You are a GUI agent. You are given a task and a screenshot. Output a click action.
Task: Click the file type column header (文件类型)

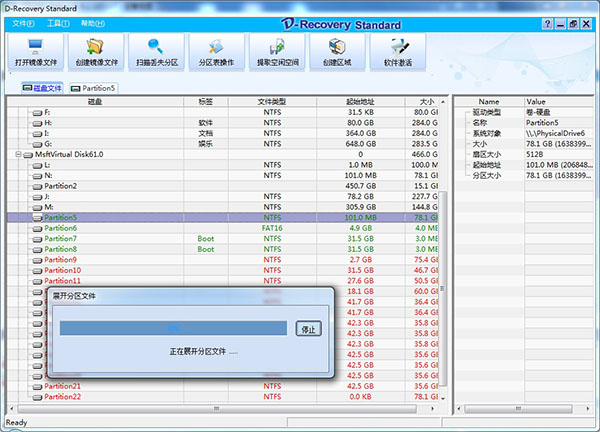click(272, 101)
